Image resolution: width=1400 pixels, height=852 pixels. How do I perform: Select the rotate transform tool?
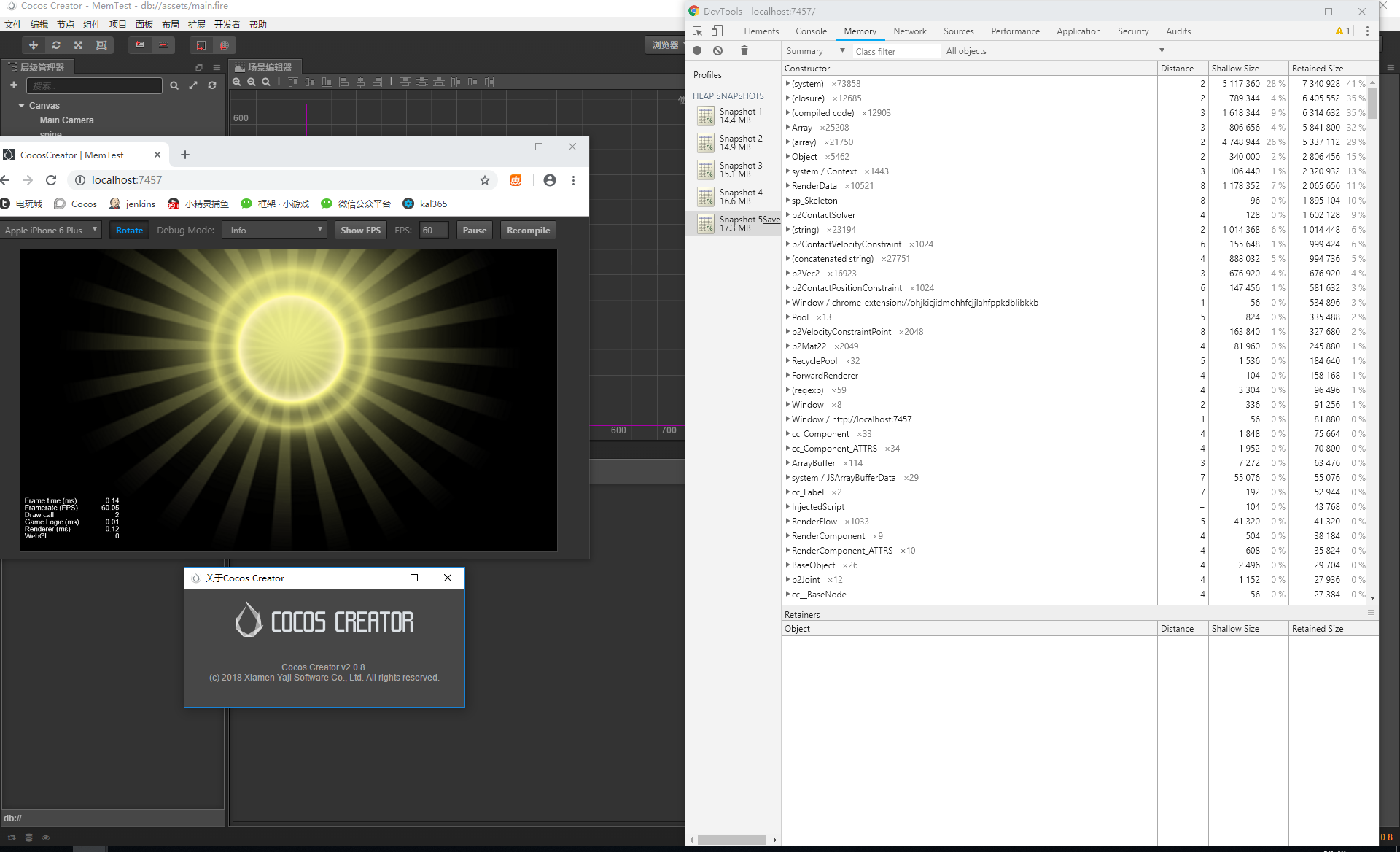pyautogui.click(x=56, y=45)
